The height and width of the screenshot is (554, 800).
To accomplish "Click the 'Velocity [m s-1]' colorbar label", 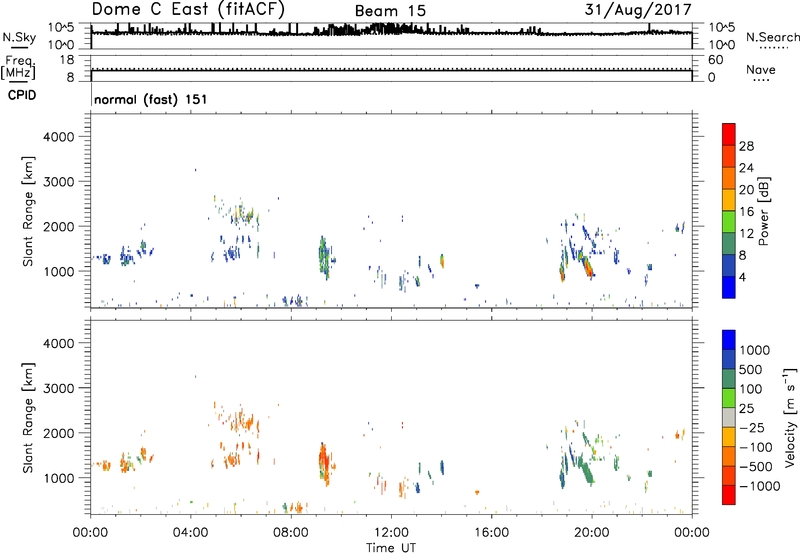I will [x=790, y=417].
